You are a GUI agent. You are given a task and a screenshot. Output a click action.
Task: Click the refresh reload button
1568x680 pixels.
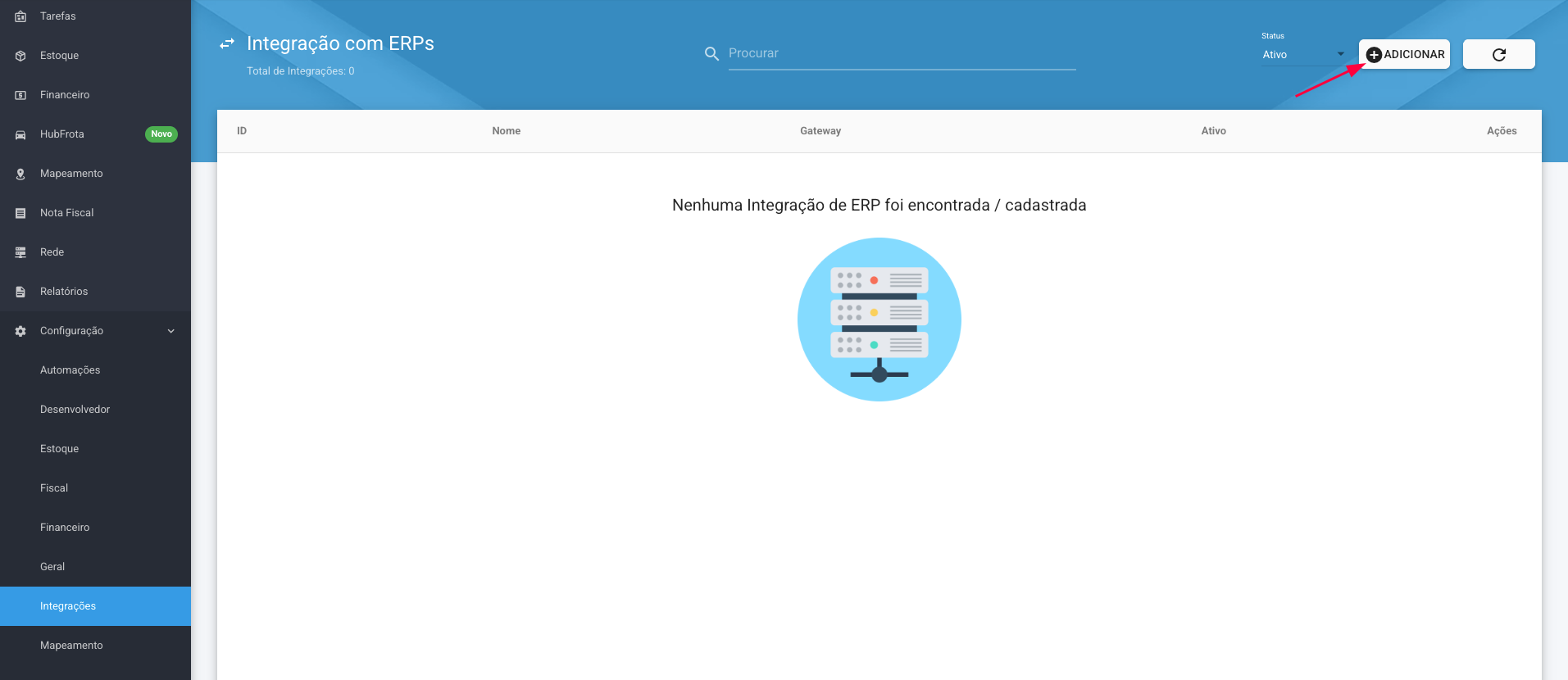coord(1498,54)
